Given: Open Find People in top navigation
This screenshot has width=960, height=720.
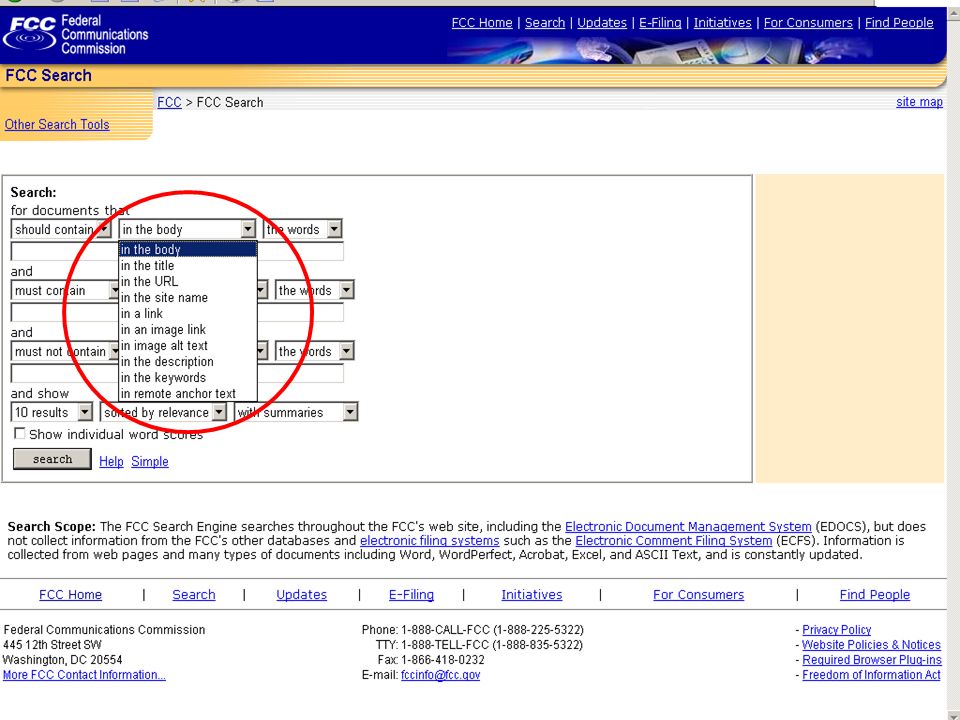Looking at the screenshot, I should tap(899, 23).
